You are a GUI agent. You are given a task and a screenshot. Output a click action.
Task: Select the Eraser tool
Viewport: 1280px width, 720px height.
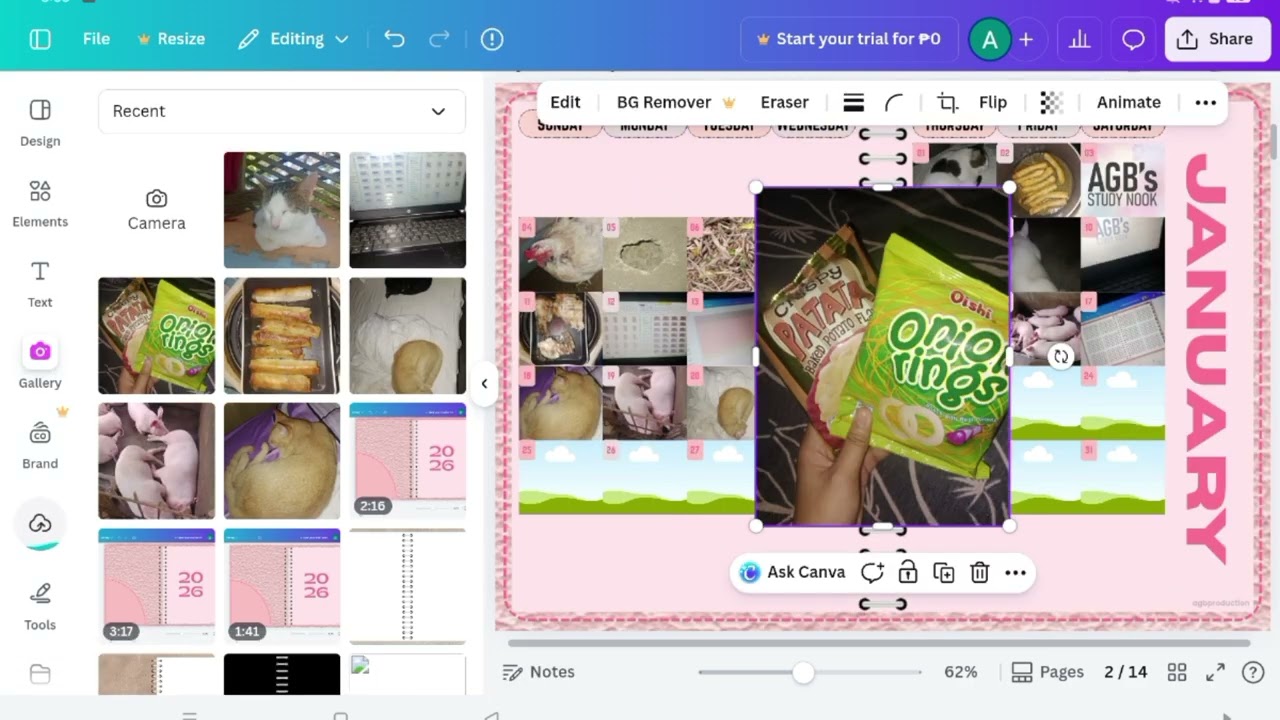785,102
